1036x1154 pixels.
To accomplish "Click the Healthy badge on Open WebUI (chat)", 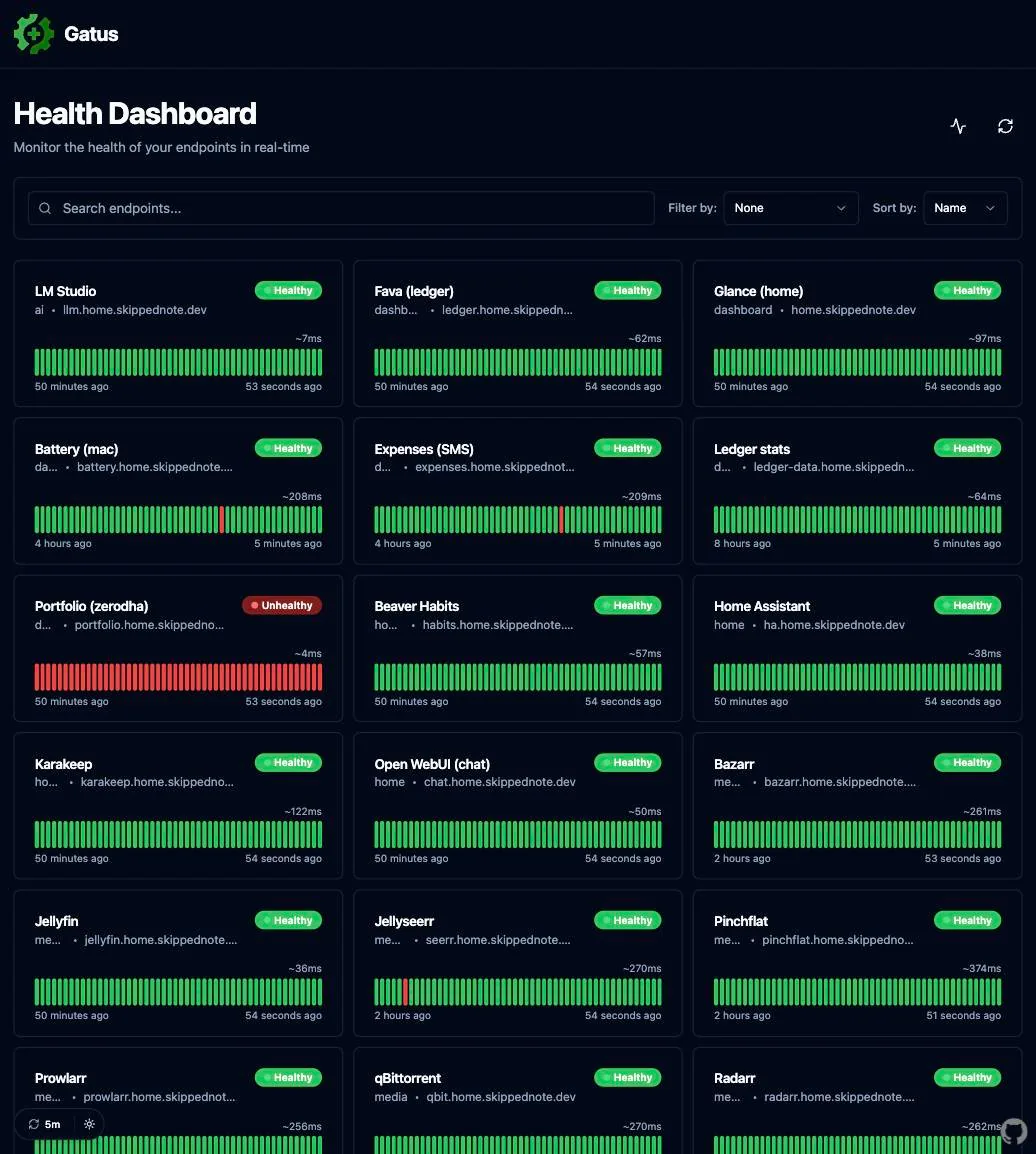I will pyautogui.click(x=628, y=762).
